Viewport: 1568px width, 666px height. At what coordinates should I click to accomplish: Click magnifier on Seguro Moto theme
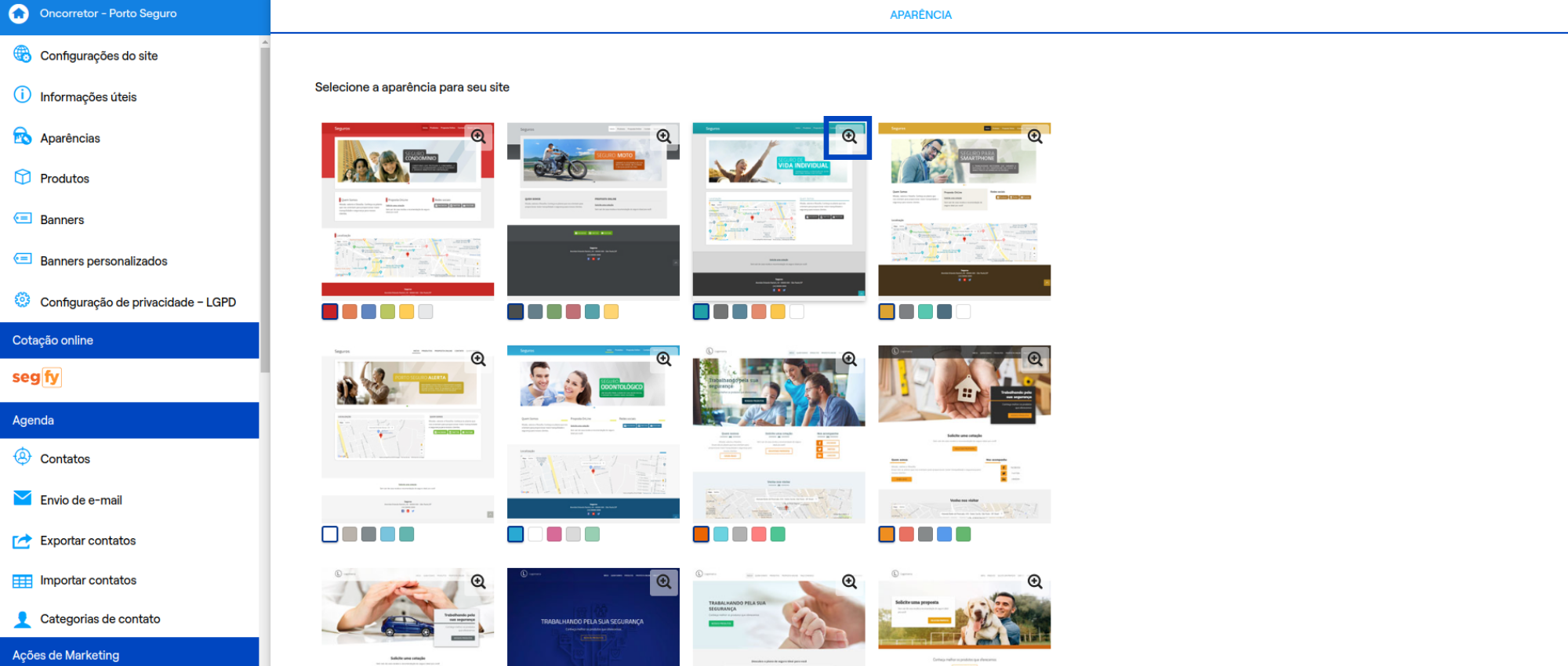coord(664,136)
